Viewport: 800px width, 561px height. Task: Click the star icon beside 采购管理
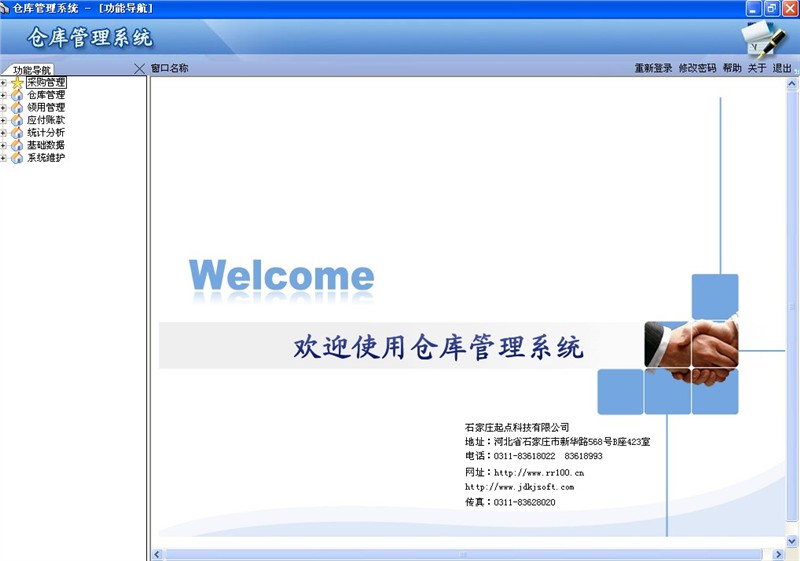17,83
